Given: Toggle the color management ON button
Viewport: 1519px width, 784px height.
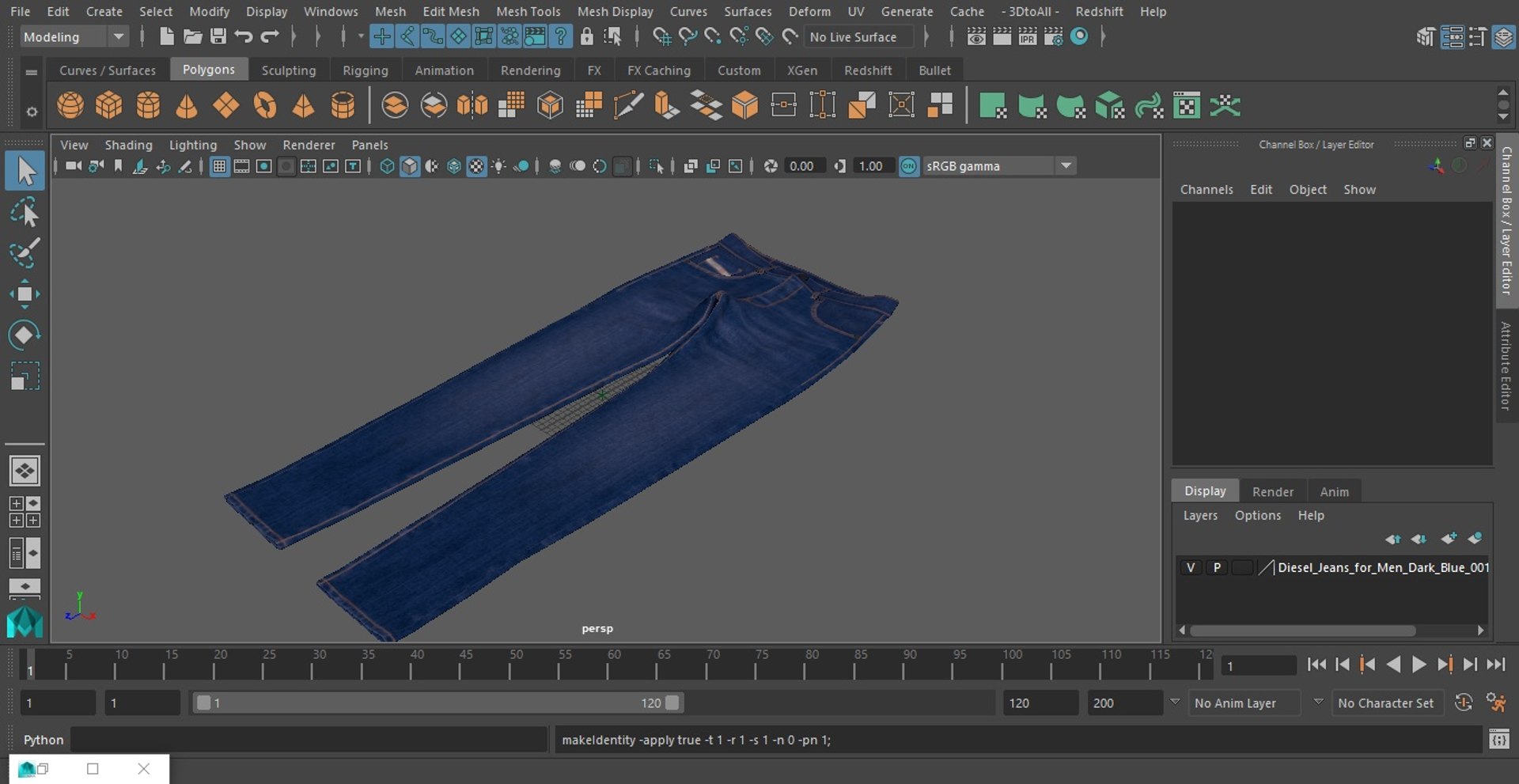Looking at the screenshot, I should pyautogui.click(x=909, y=166).
